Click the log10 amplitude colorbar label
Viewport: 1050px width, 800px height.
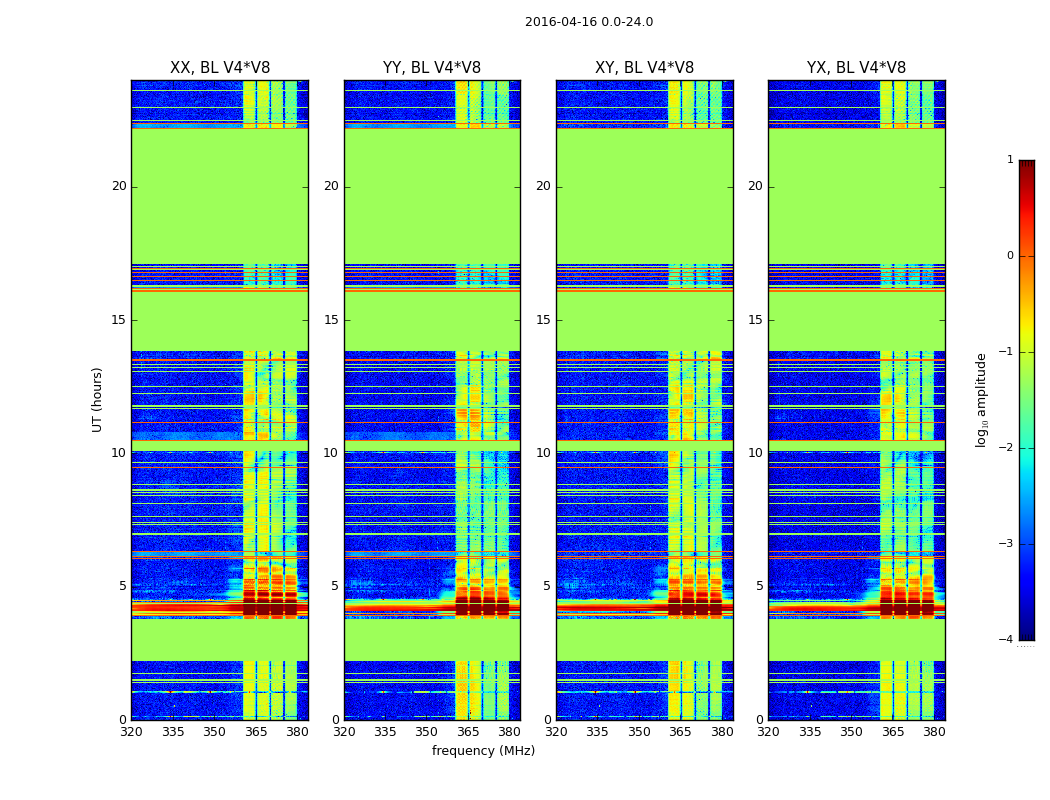[981, 400]
